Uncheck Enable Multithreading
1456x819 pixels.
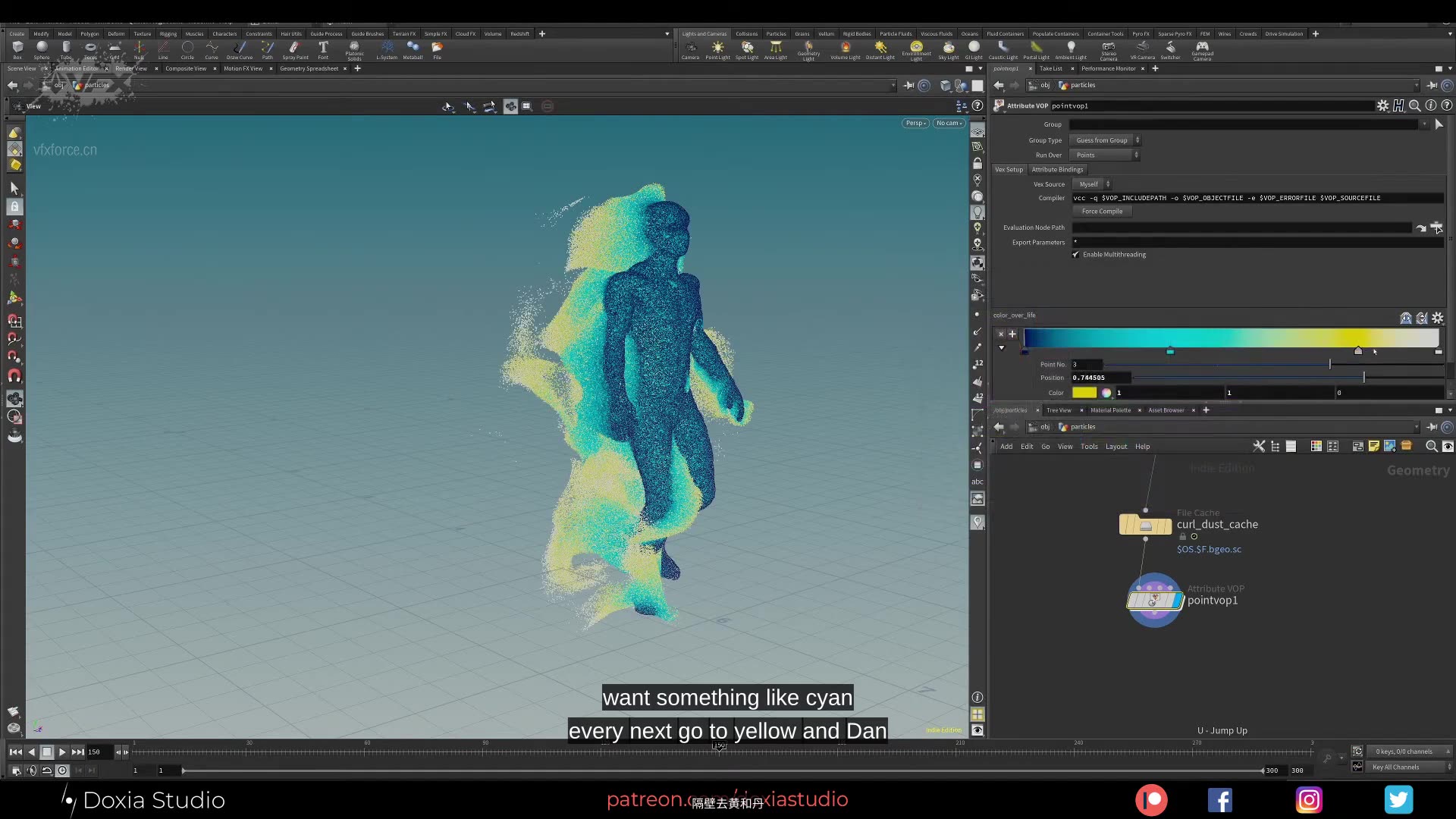coord(1075,255)
